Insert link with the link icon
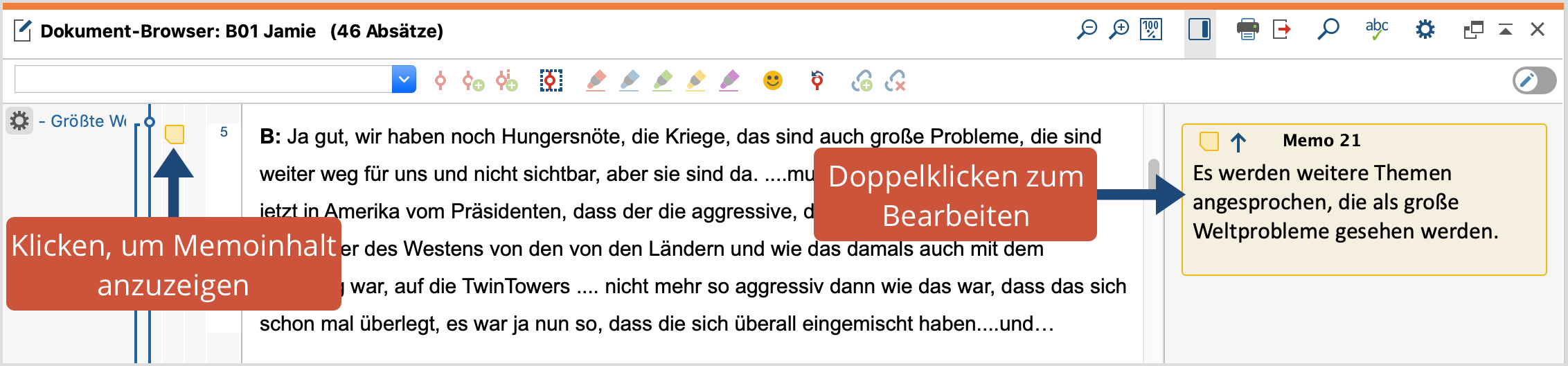This screenshot has width=1568, height=366. pyautogui.click(x=862, y=81)
